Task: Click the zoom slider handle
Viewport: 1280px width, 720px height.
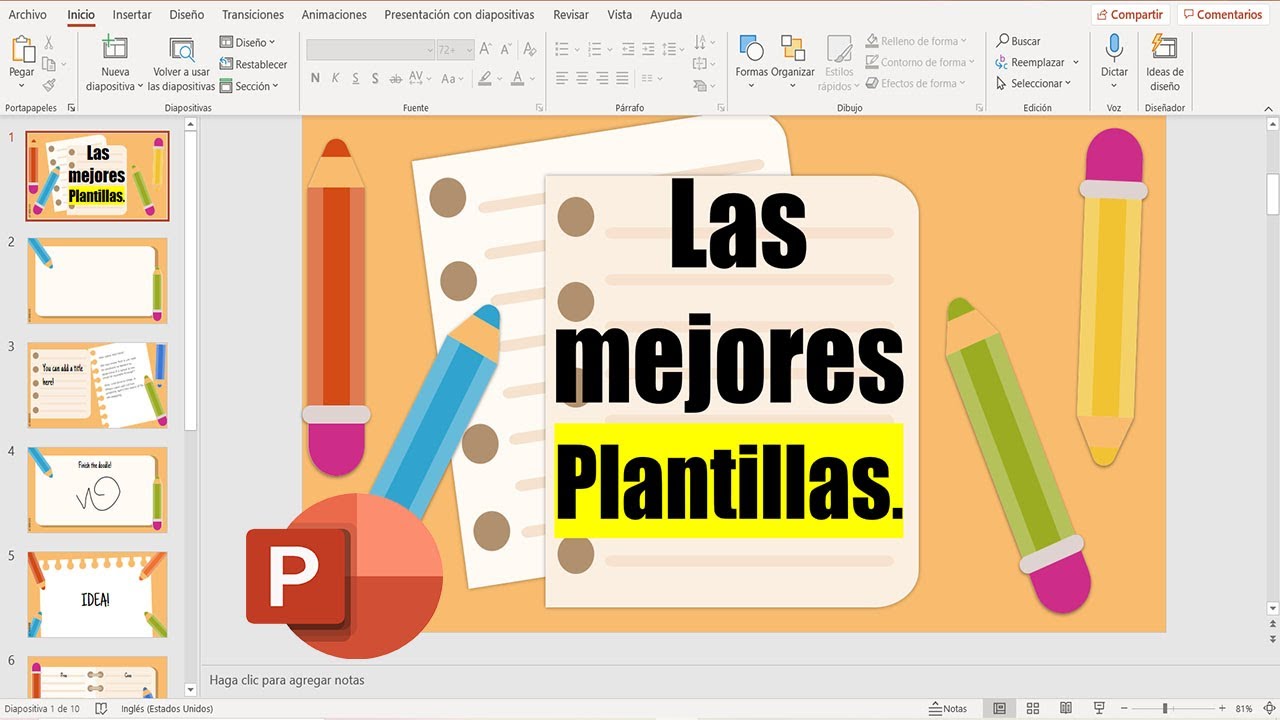Action: 1165,708
